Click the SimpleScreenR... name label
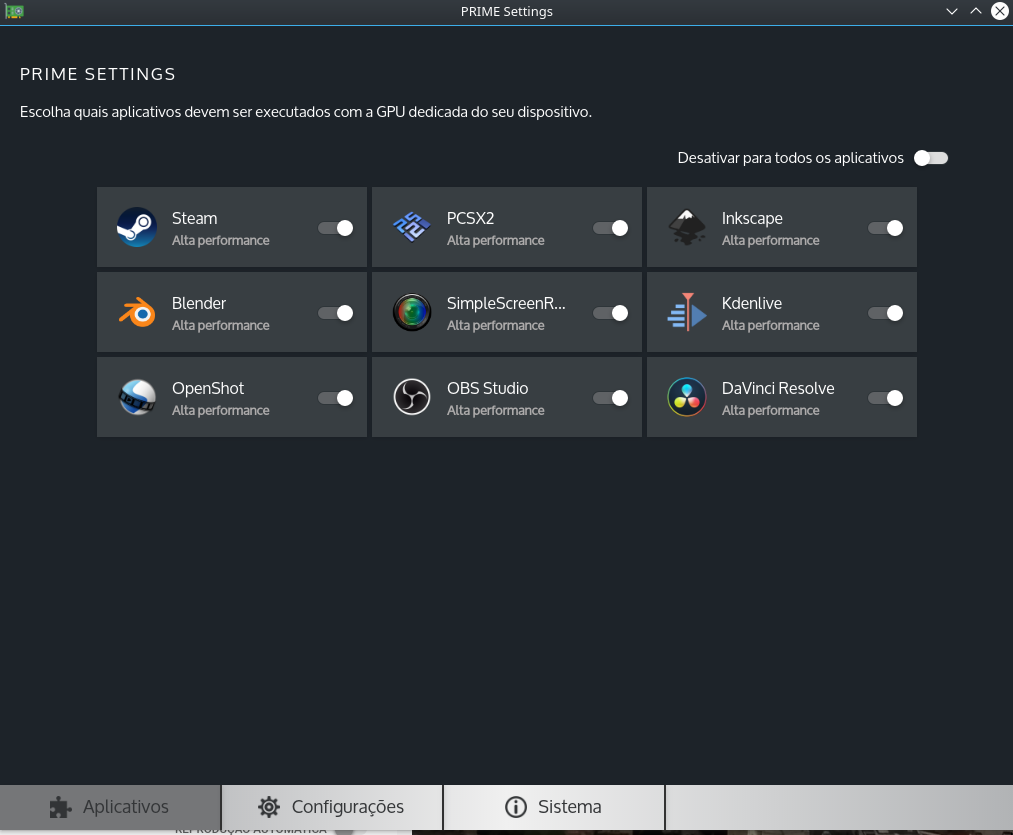 [506, 303]
